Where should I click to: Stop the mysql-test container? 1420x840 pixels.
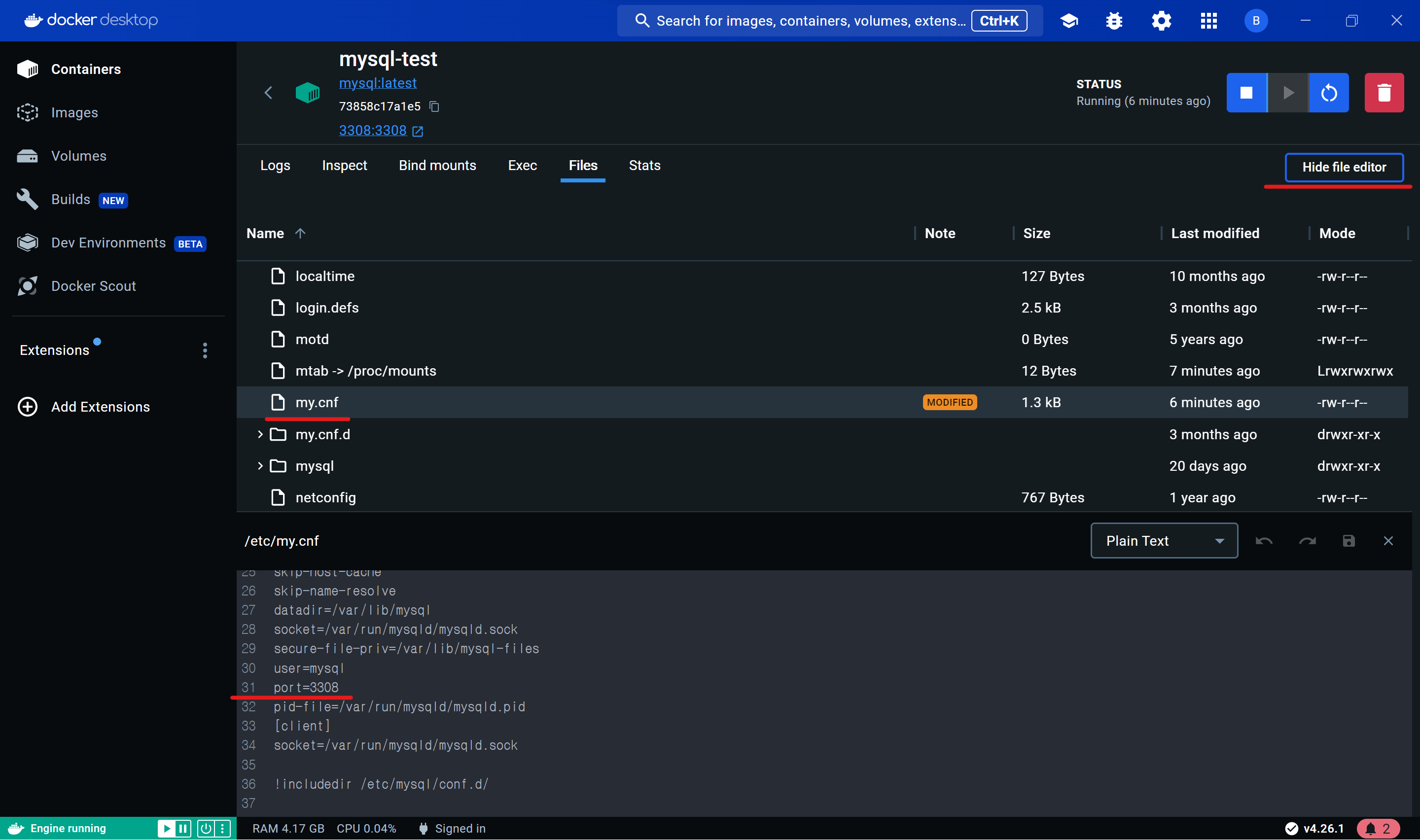click(1246, 93)
